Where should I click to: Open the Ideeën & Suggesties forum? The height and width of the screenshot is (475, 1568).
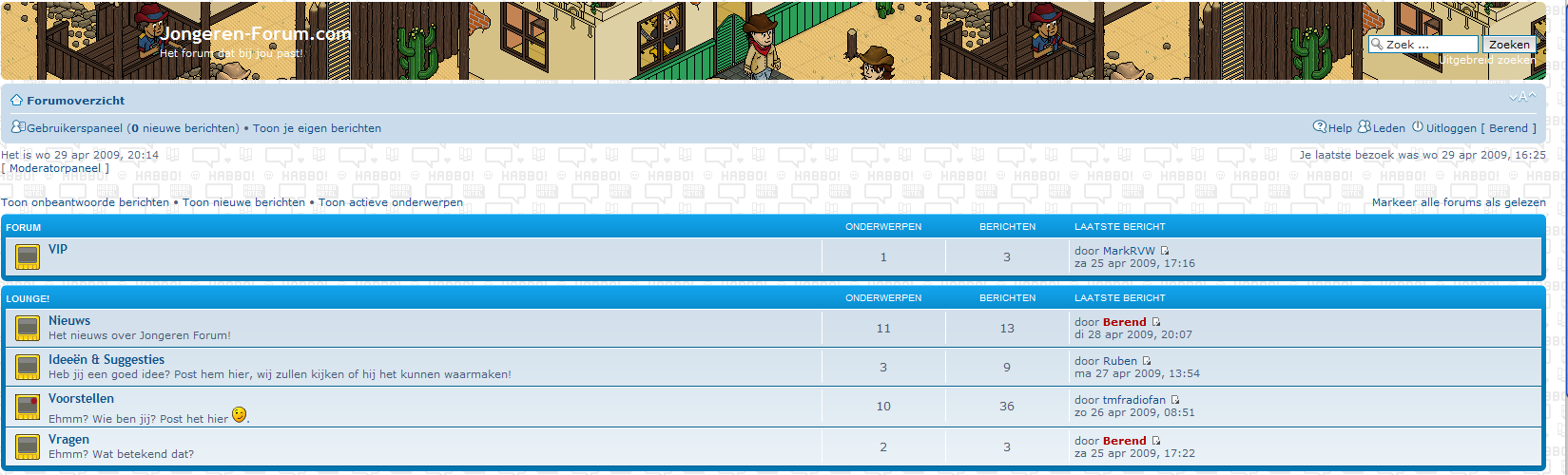(x=106, y=359)
